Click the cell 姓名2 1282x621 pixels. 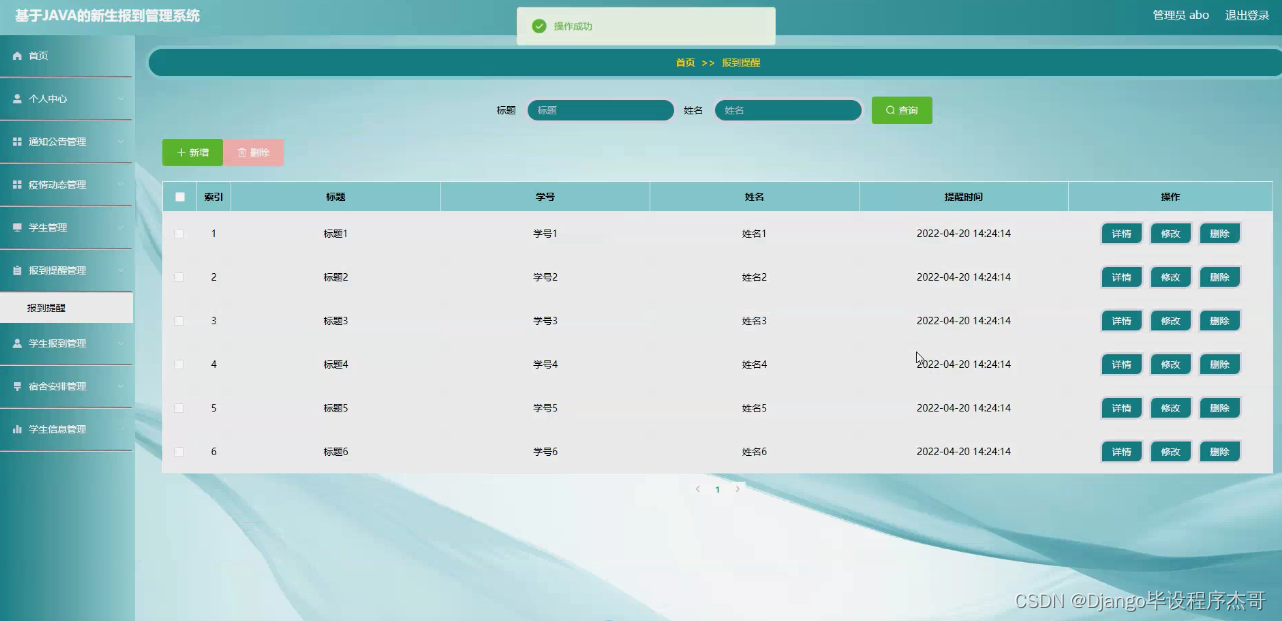click(x=754, y=277)
